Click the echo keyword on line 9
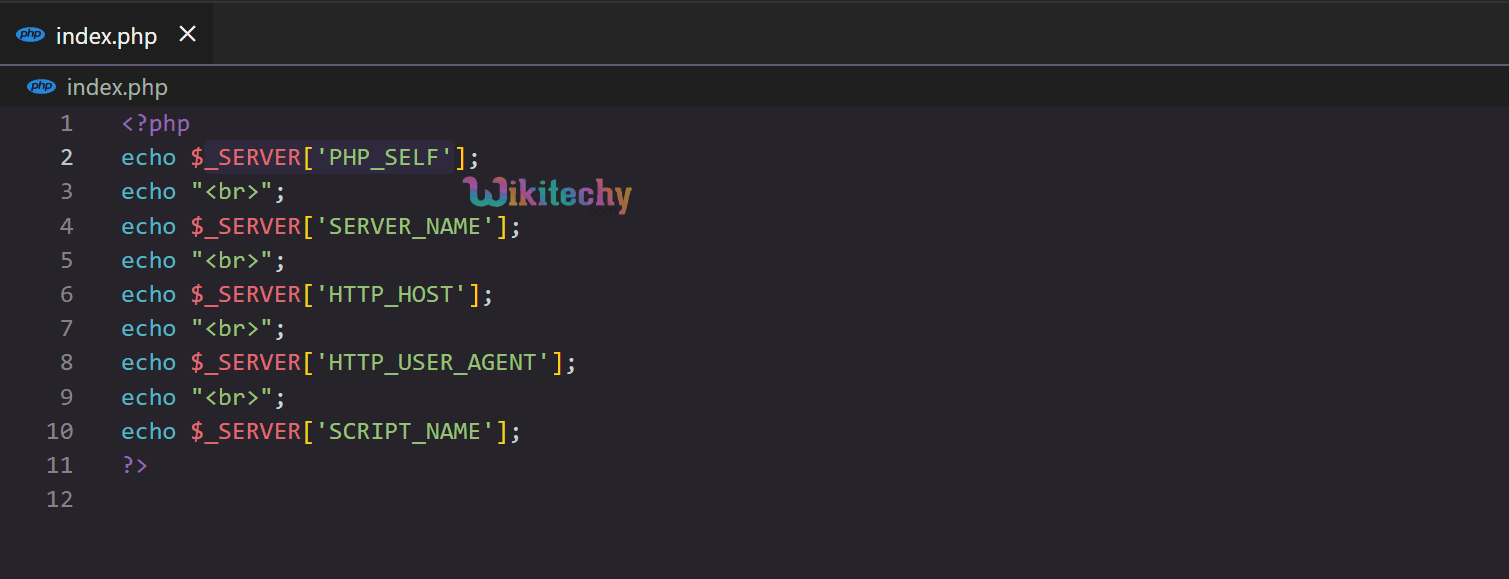The width and height of the screenshot is (1509, 579). 148,397
